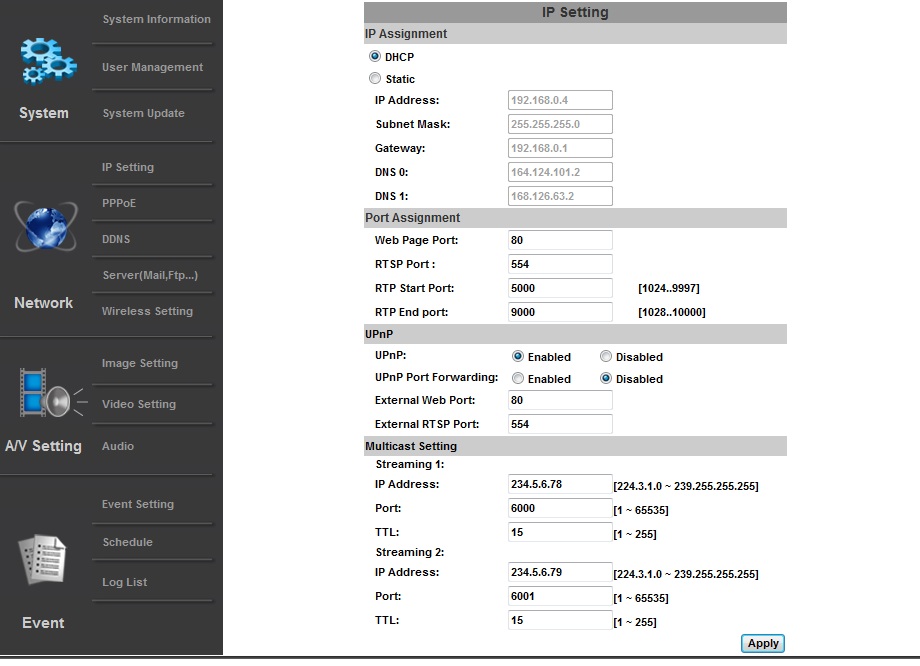
Task: Open the DDNS settings page
Action: click(x=116, y=239)
